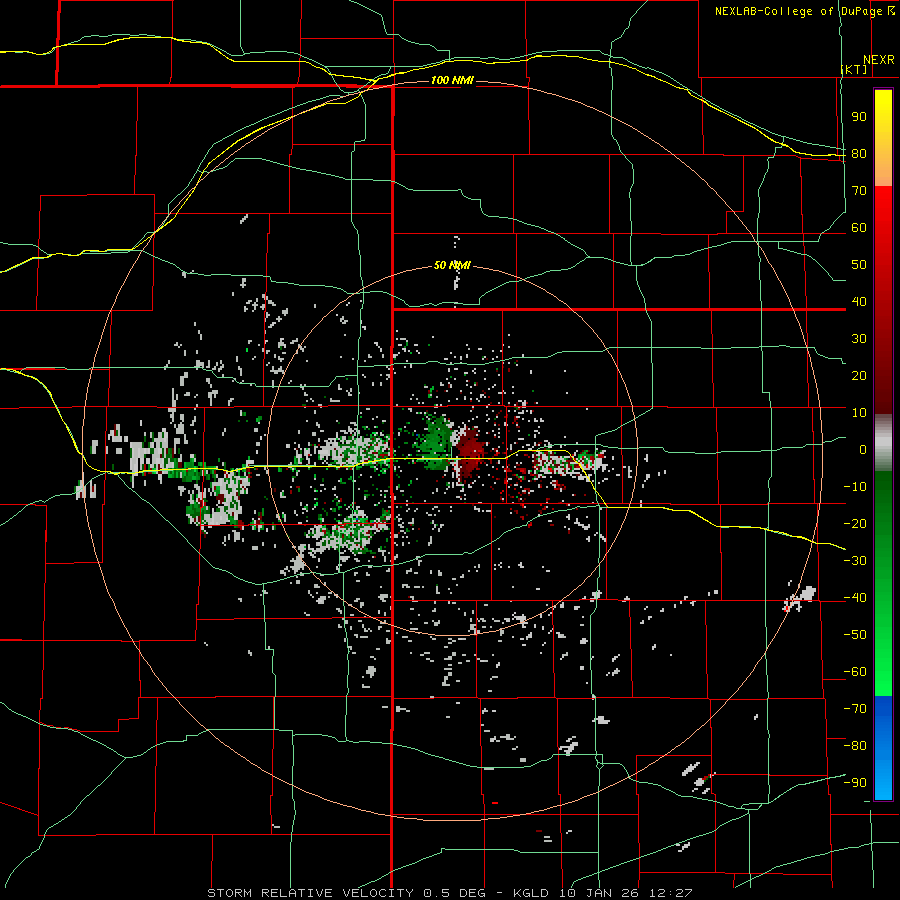
Task: Click the large green velocity blob near center
Action: click(436, 443)
